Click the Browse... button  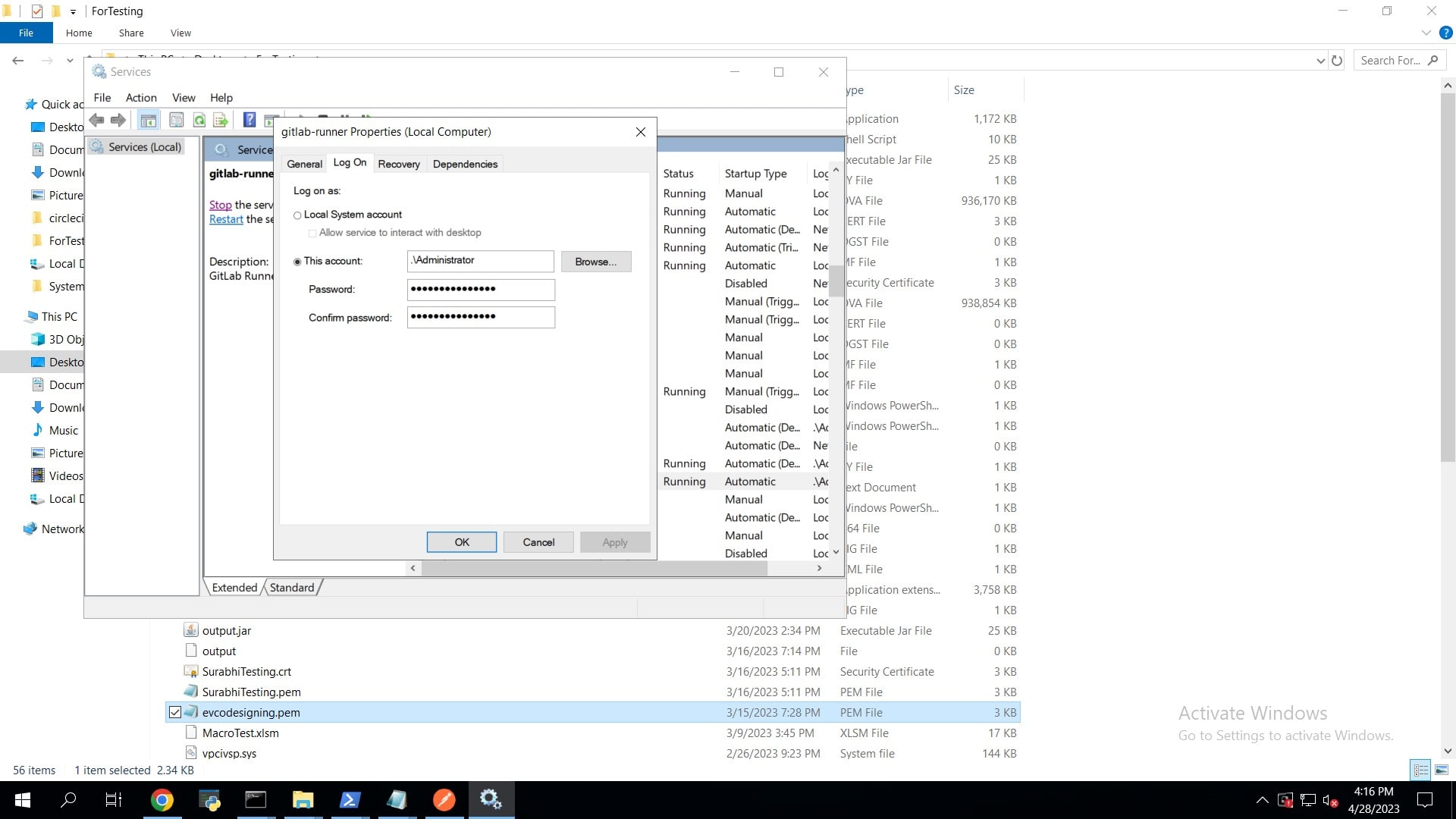595,262
